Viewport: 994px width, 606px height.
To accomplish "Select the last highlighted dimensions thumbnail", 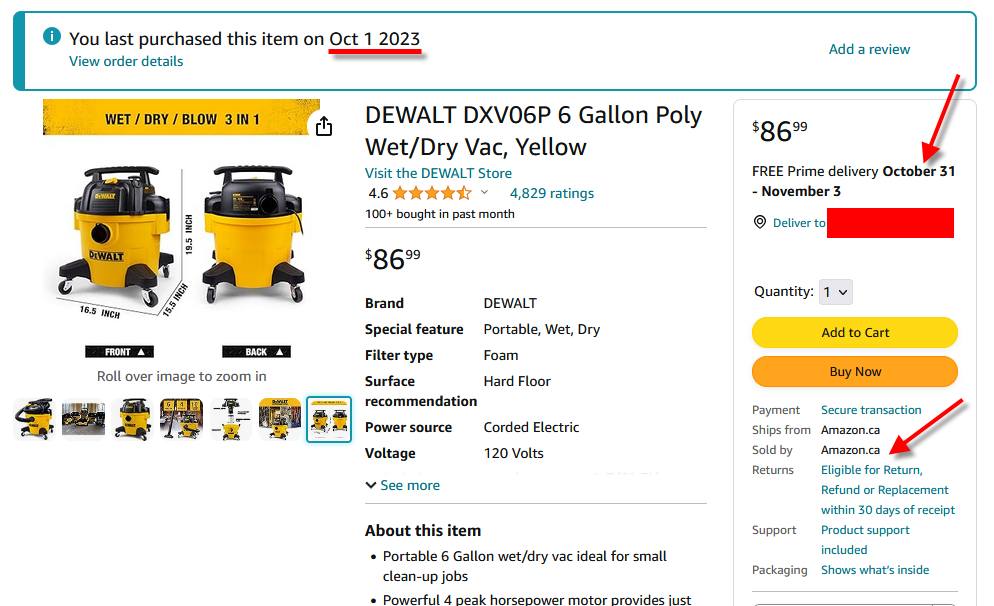I will [x=328, y=419].
